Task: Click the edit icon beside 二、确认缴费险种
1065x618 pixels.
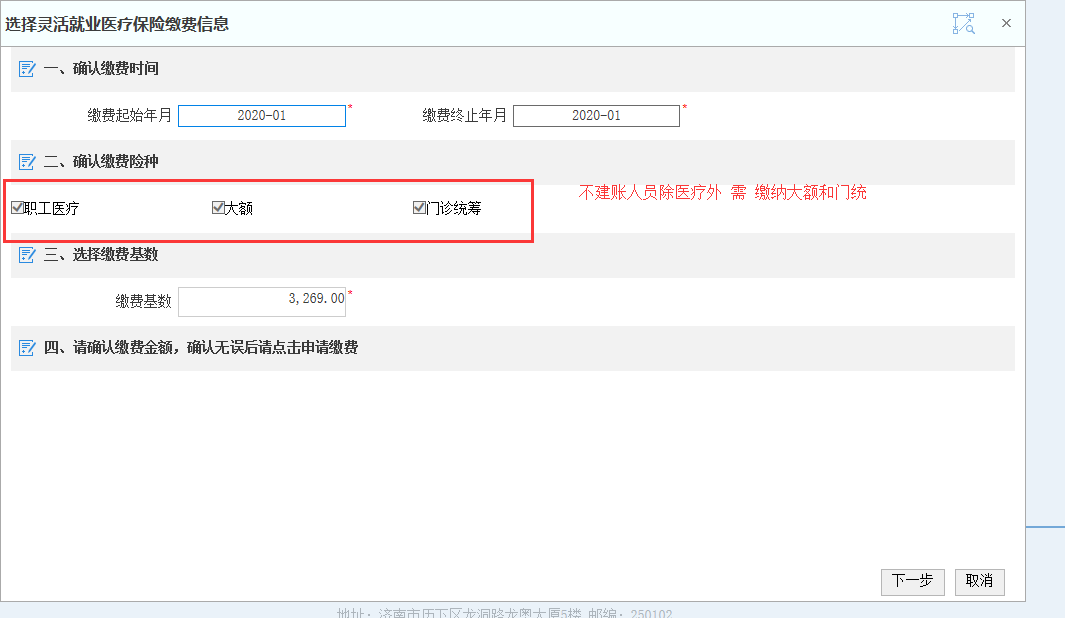Action: [x=26, y=162]
